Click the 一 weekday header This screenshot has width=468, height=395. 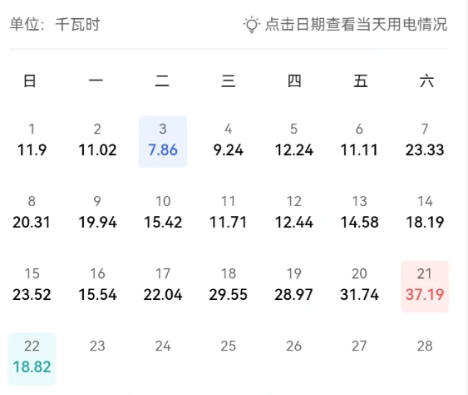tap(96, 81)
